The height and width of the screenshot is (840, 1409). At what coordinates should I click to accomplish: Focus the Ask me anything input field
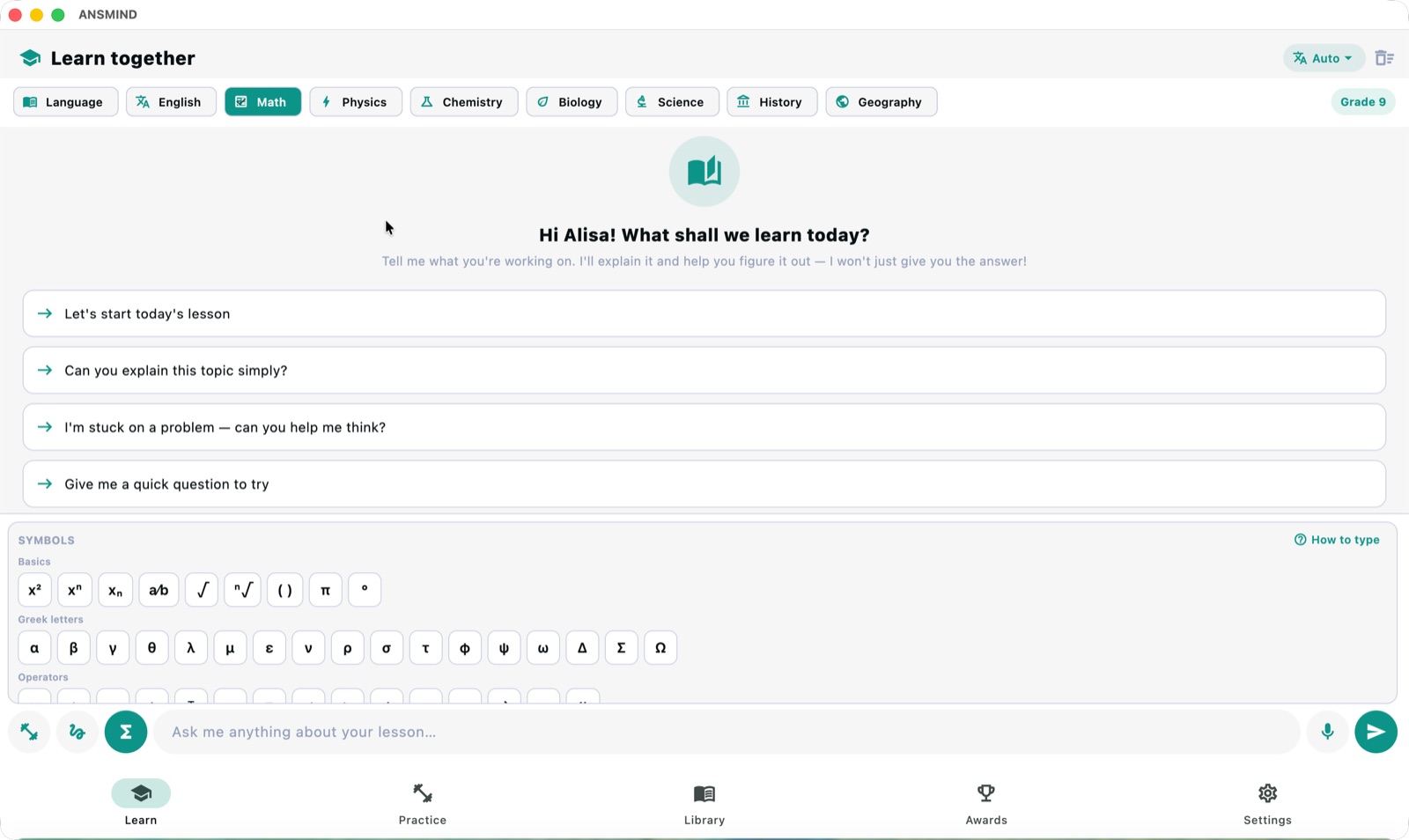(727, 732)
